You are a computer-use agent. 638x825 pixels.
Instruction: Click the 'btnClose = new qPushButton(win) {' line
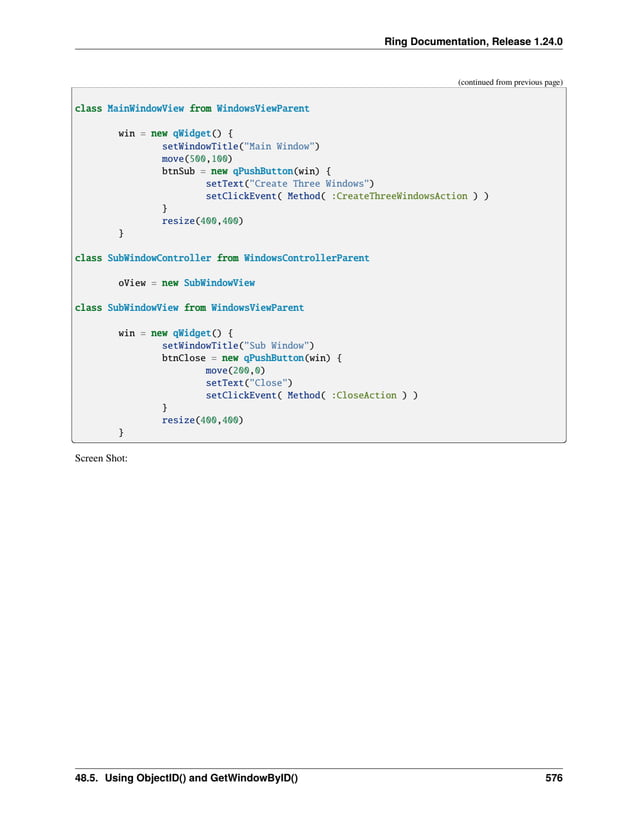tap(251, 358)
